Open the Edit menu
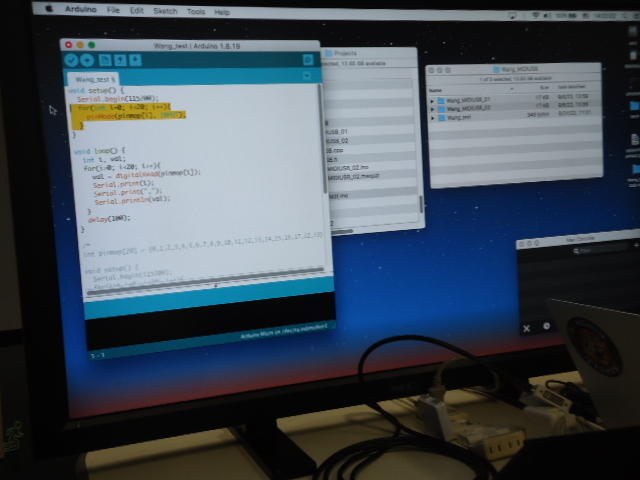 pyautogui.click(x=136, y=11)
